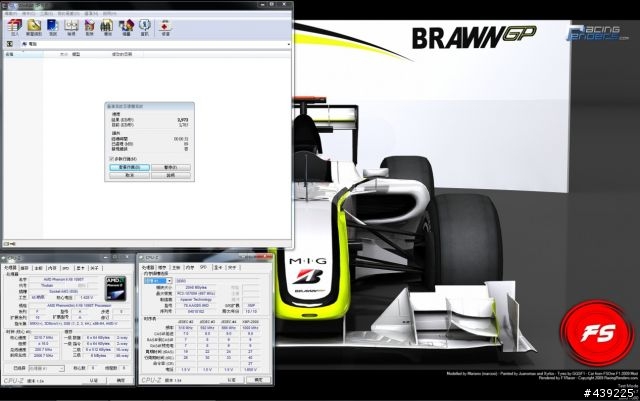Click the OK button in right CPU-Z
Image resolution: width=640 pixels, height=401 pixels.
[x=259, y=380]
